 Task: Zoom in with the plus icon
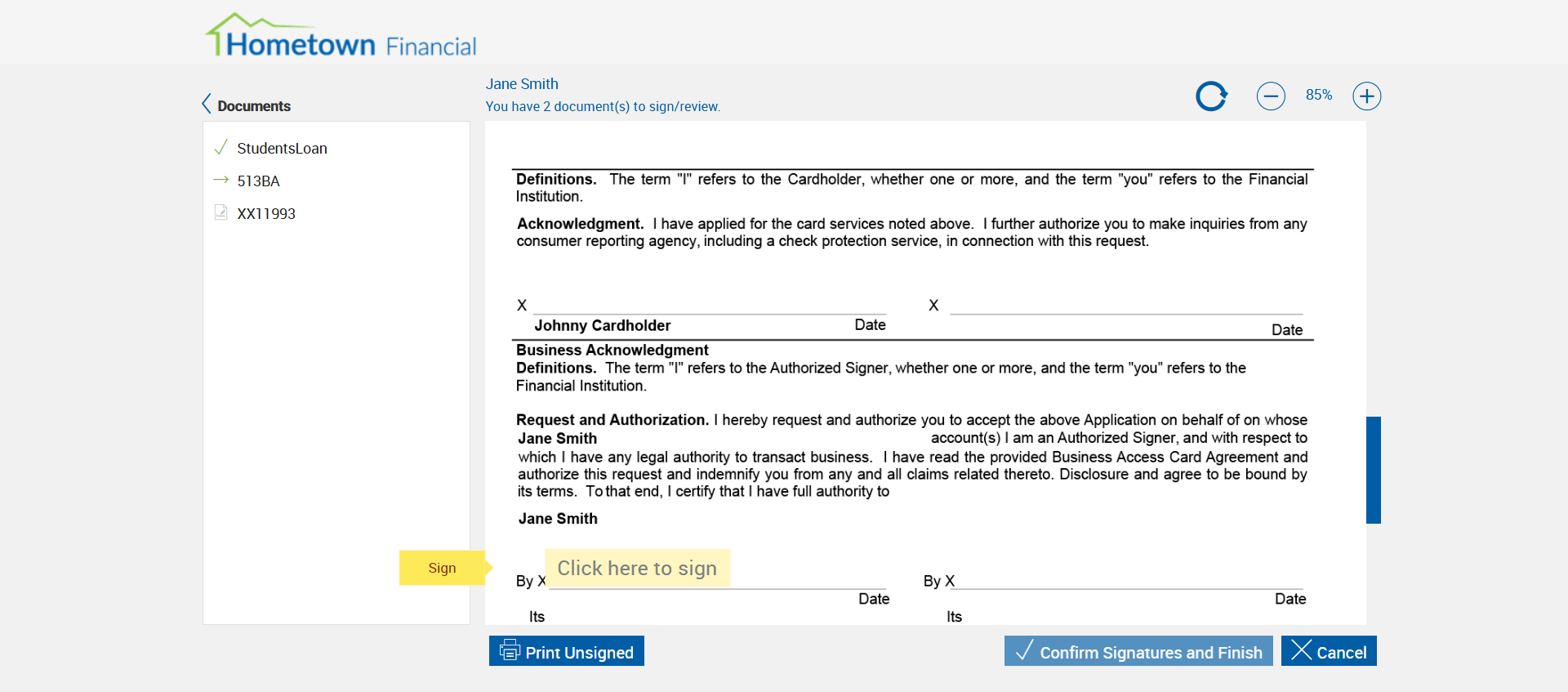1366,96
